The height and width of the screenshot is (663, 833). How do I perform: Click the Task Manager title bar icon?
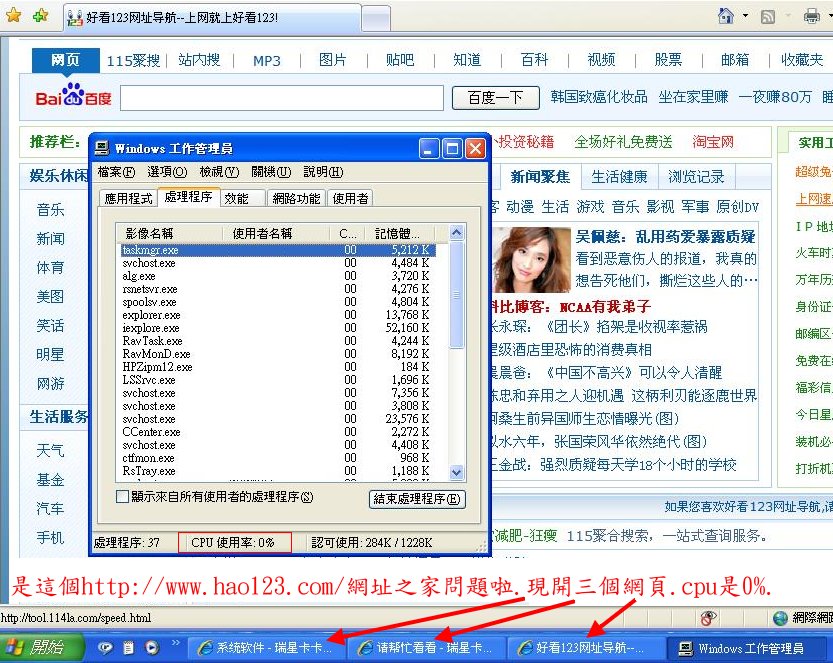click(x=101, y=148)
